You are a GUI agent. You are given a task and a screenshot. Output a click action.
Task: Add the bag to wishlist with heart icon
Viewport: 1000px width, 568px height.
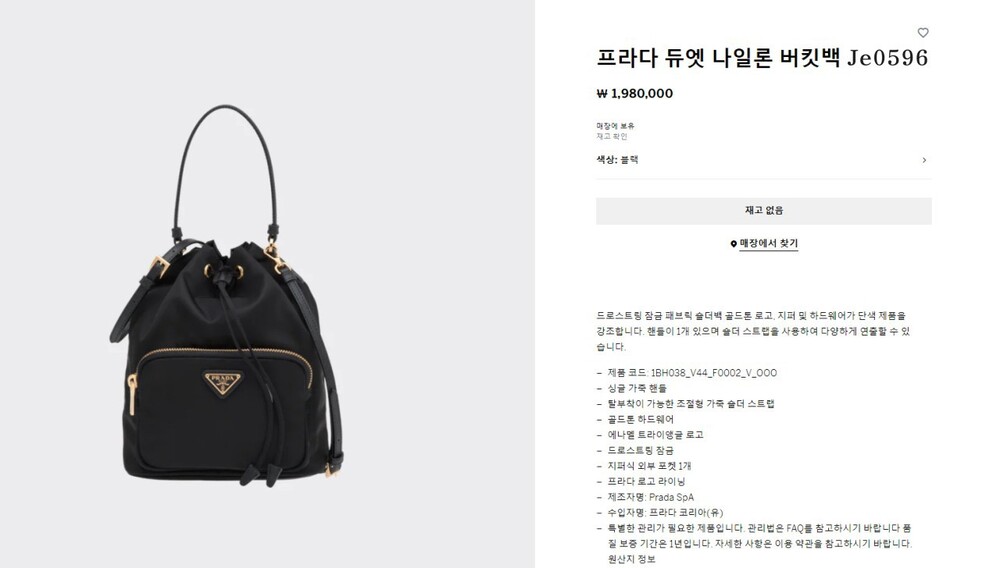tap(923, 33)
